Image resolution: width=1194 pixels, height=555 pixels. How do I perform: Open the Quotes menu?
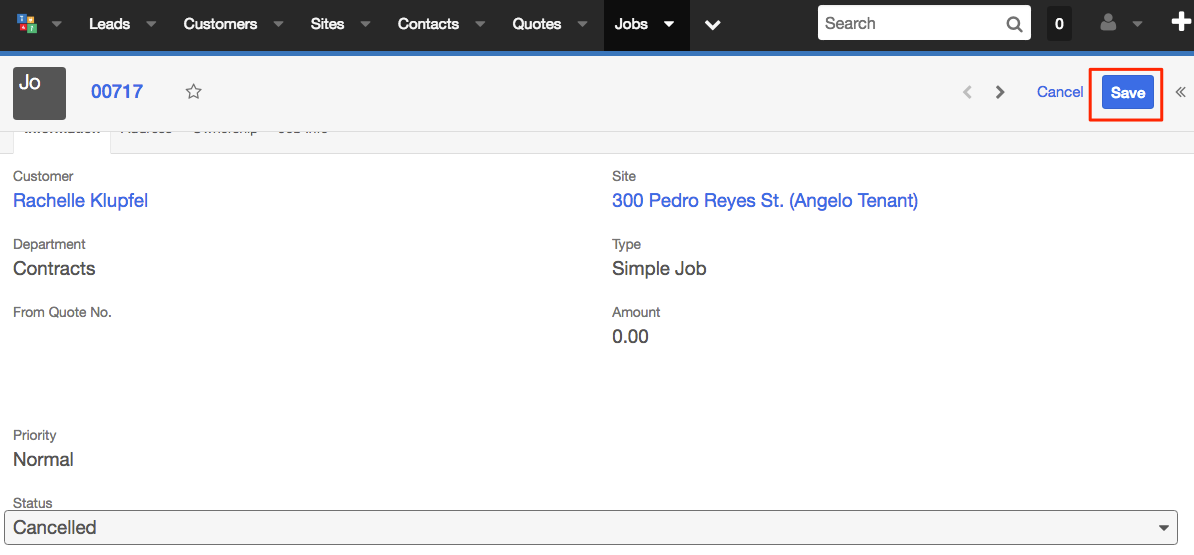tap(537, 24)
